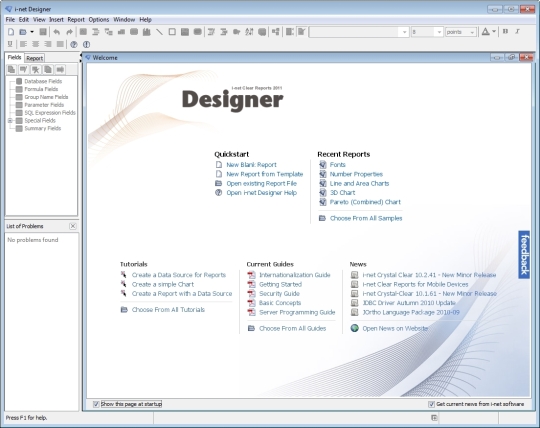Select the Insert line tool
540x428 pixels.
pyautogui.click(x=159, y=32)
